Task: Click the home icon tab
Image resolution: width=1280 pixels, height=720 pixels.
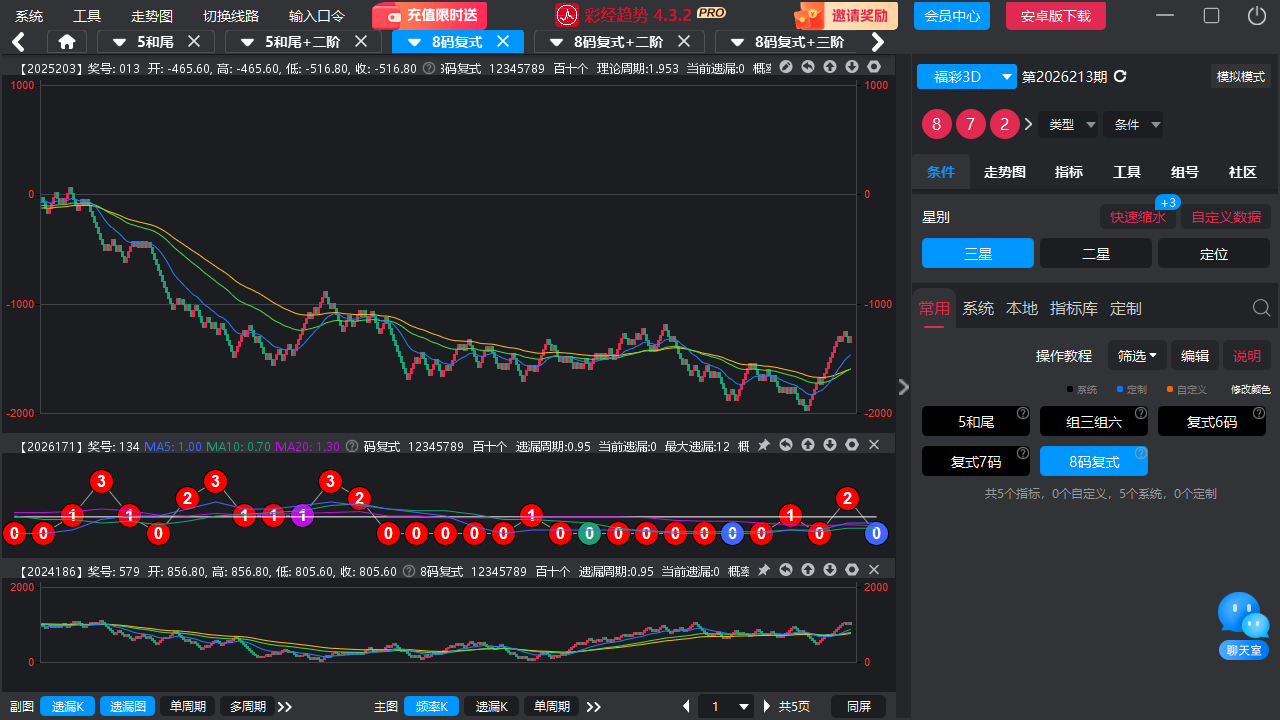Action: 67,42
